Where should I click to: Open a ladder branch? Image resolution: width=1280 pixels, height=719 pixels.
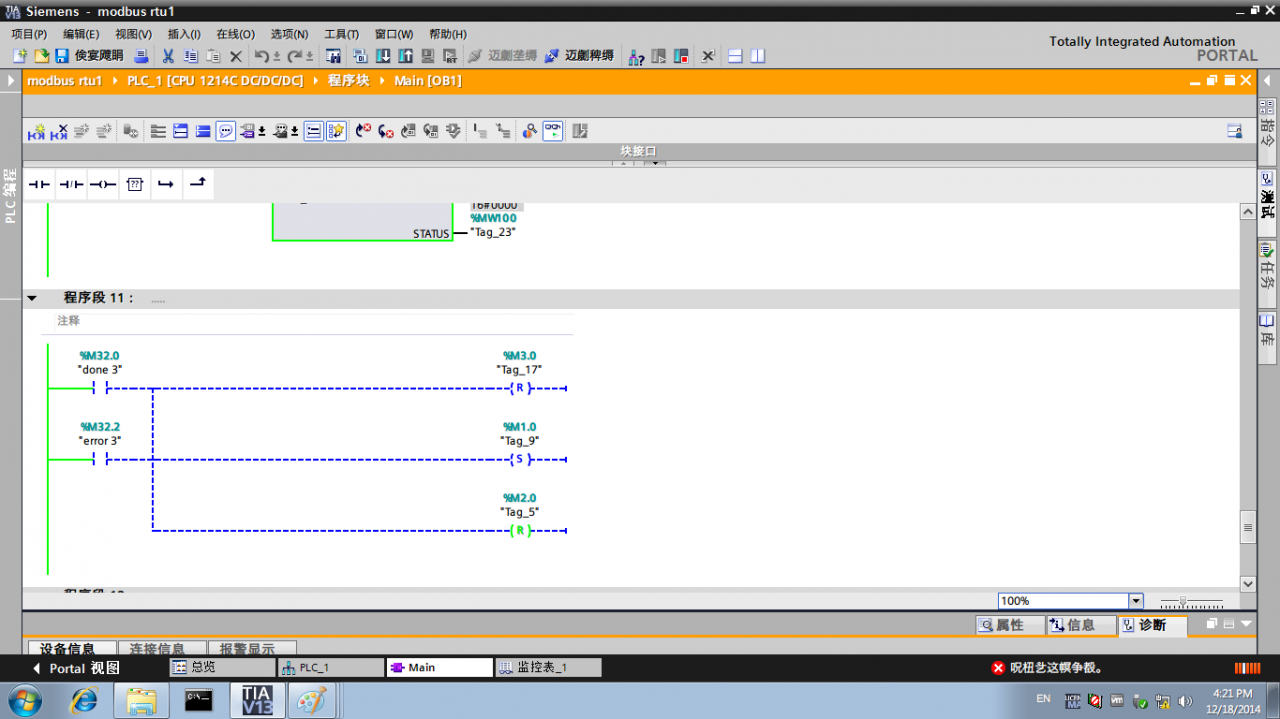[x=166, y=185]
